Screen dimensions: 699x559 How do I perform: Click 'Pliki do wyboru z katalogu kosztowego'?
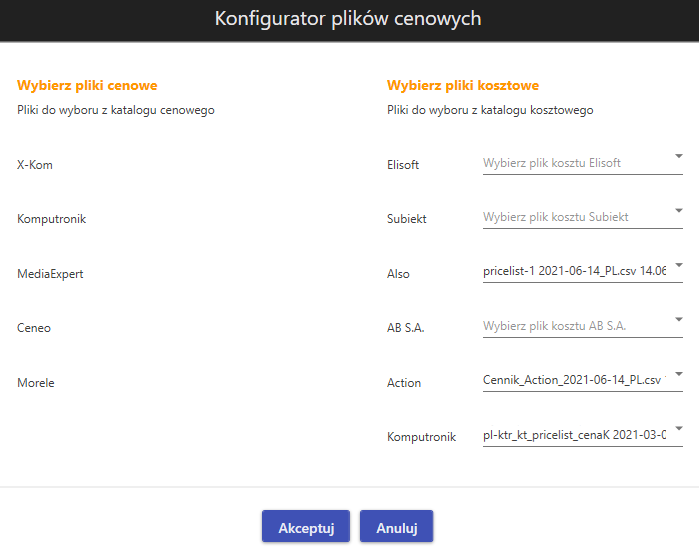coord(490,110)
